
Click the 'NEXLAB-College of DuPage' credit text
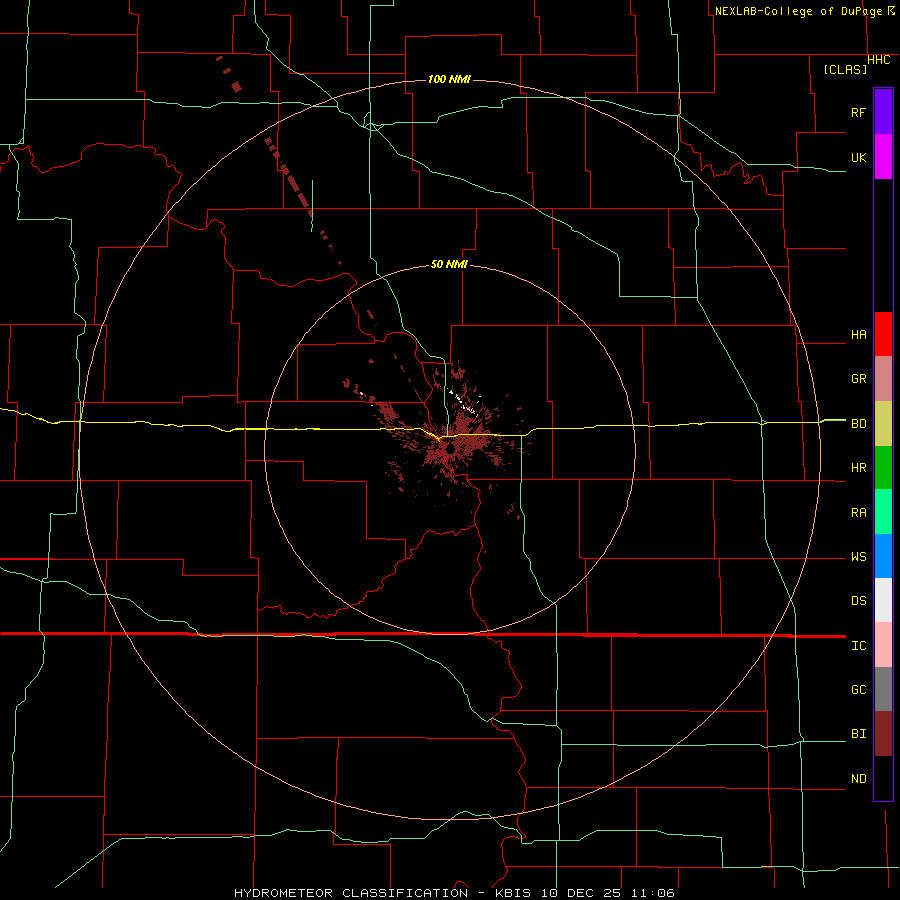click(x=799, y=11)
